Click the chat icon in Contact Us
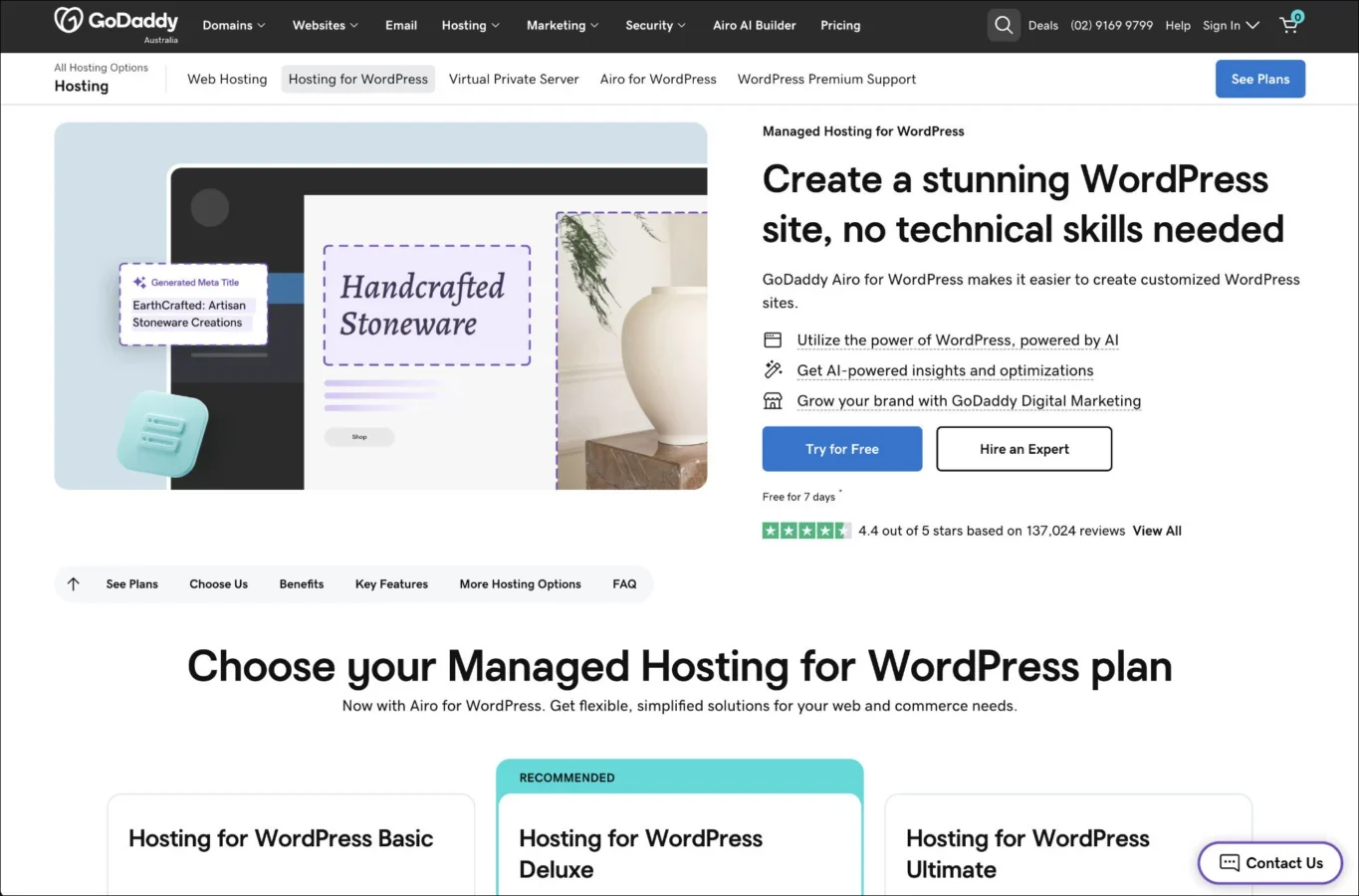Screen dimensions: 1359x896 (1230, 863)
